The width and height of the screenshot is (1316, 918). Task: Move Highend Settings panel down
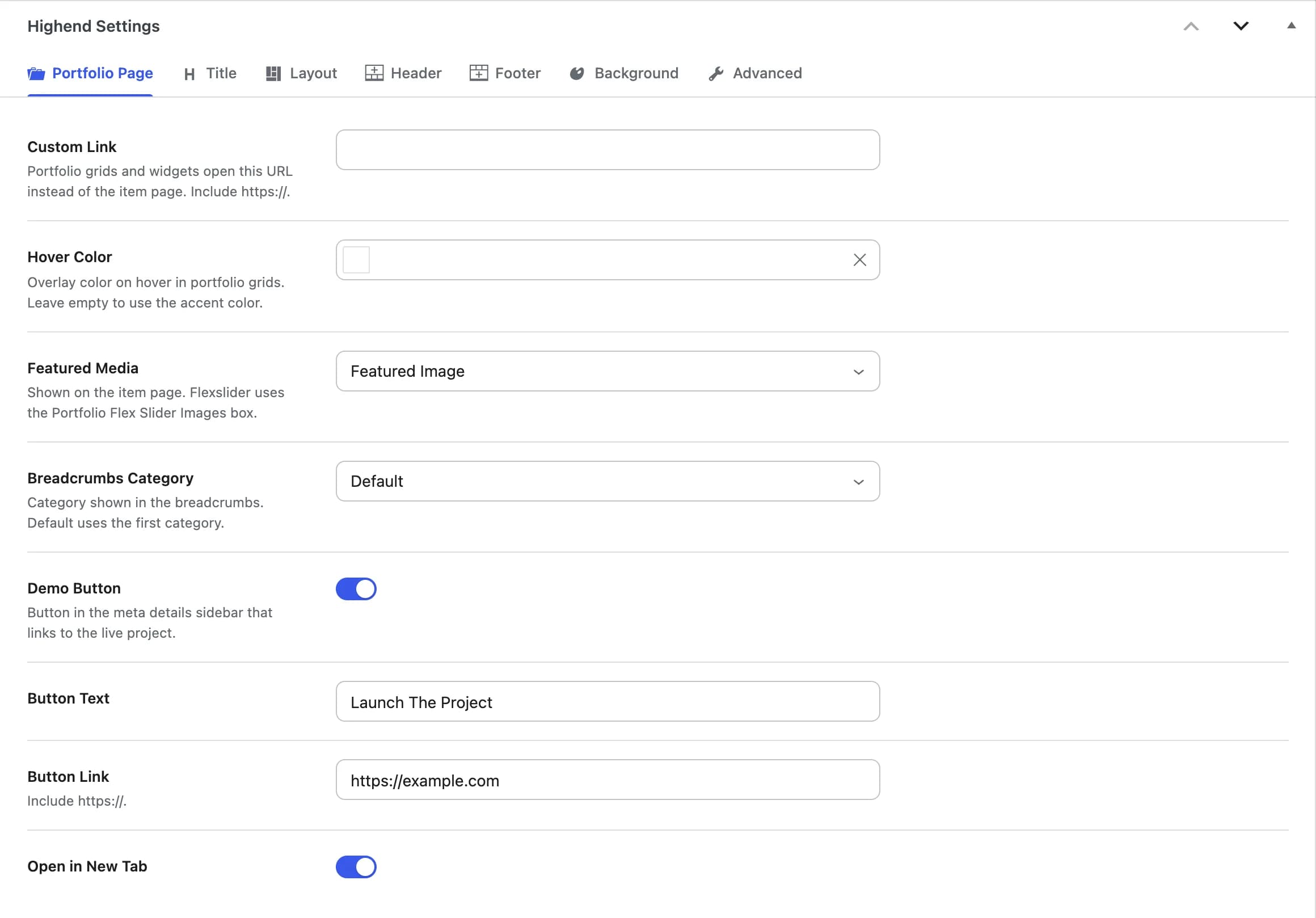click(1241, 26)
